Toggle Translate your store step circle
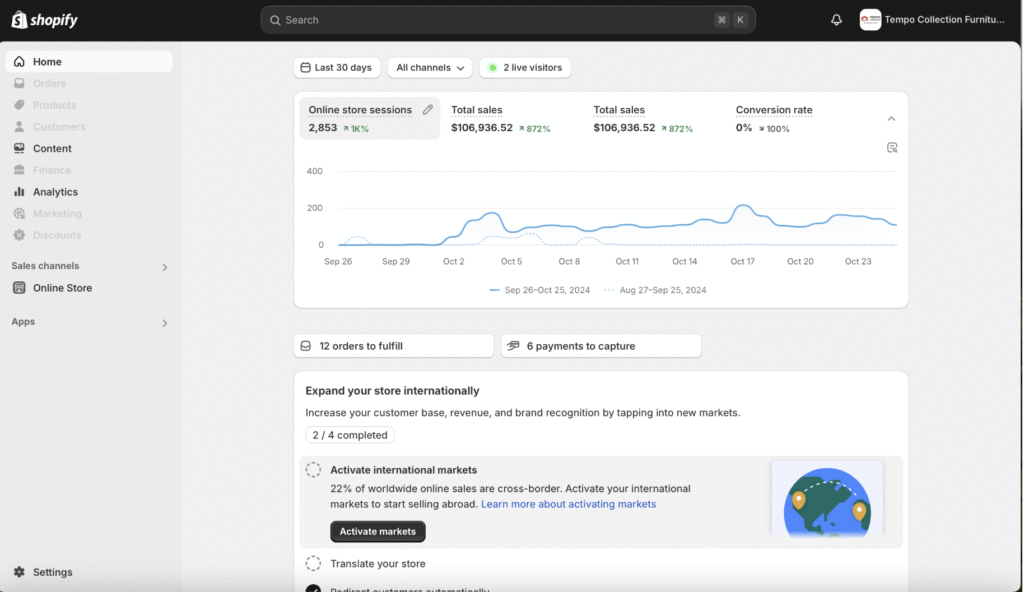Image resolution: width=1024 pixels, height=592 pixels. click(313, 563)
